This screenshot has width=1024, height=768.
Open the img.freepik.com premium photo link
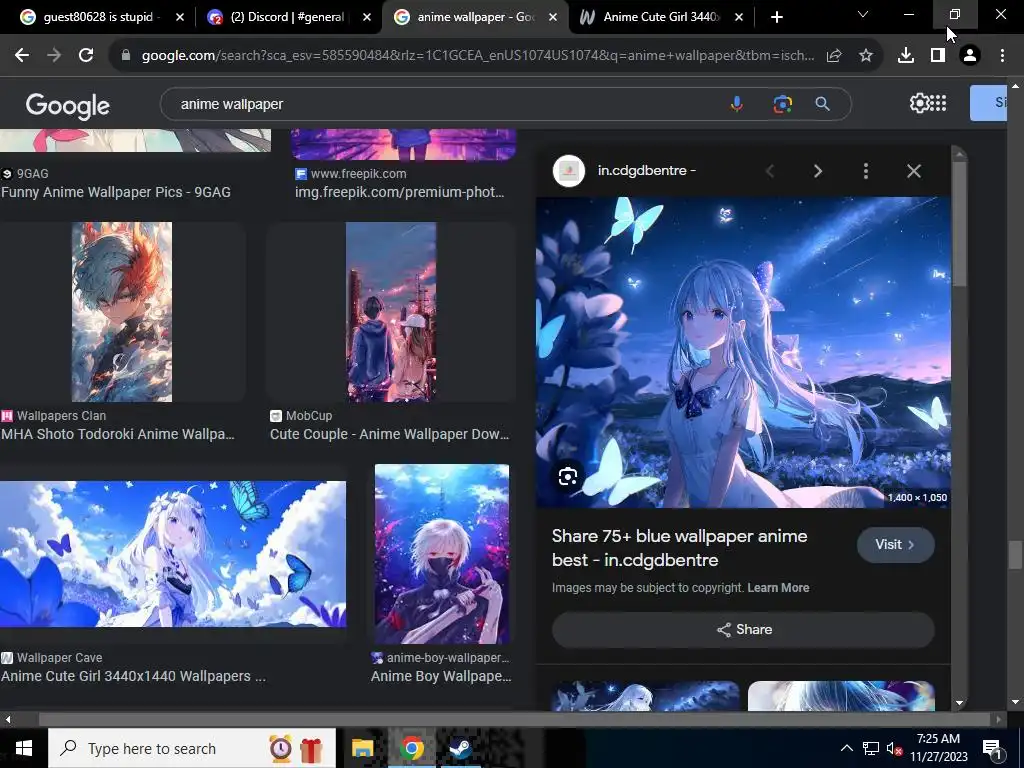click(x=399, y=192)
